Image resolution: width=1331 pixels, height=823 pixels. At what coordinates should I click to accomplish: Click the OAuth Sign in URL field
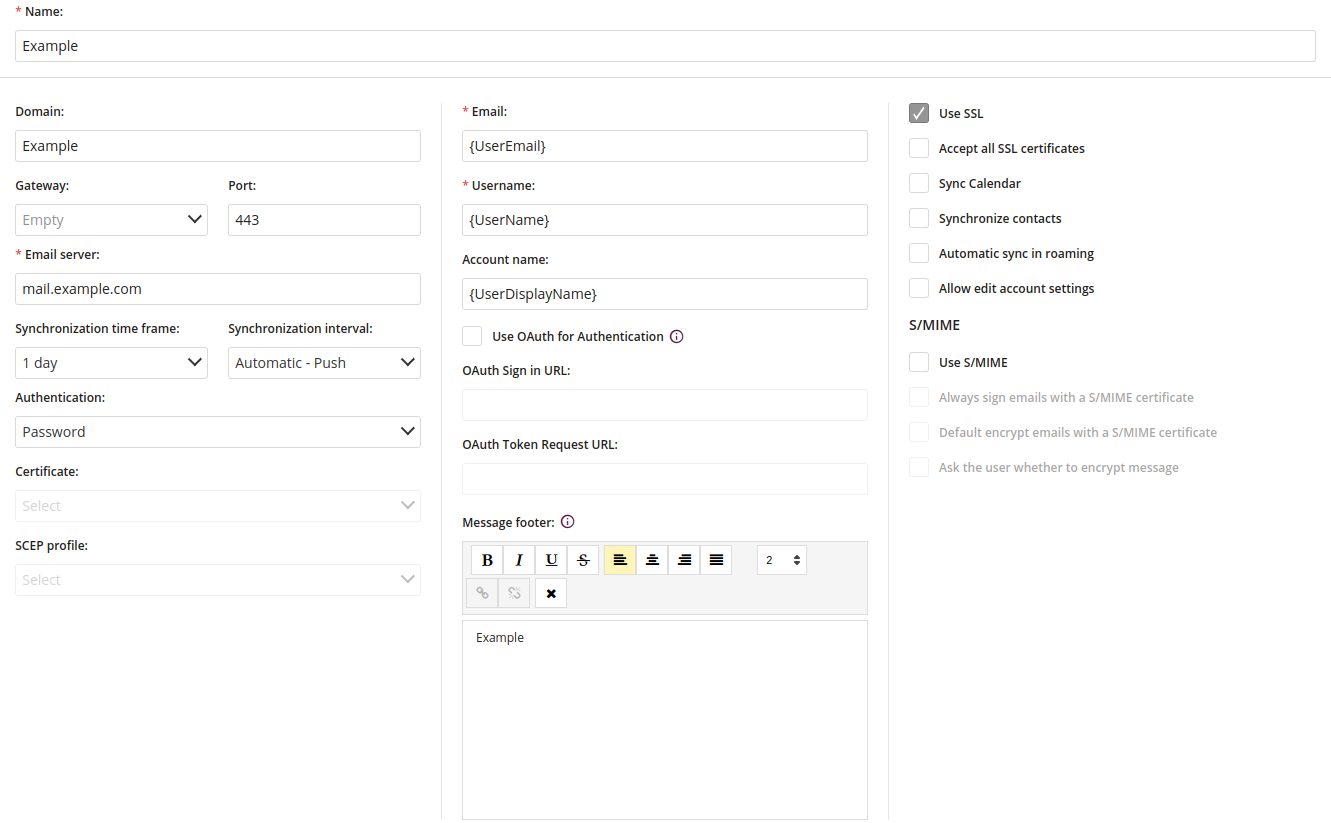coord(665,405)
